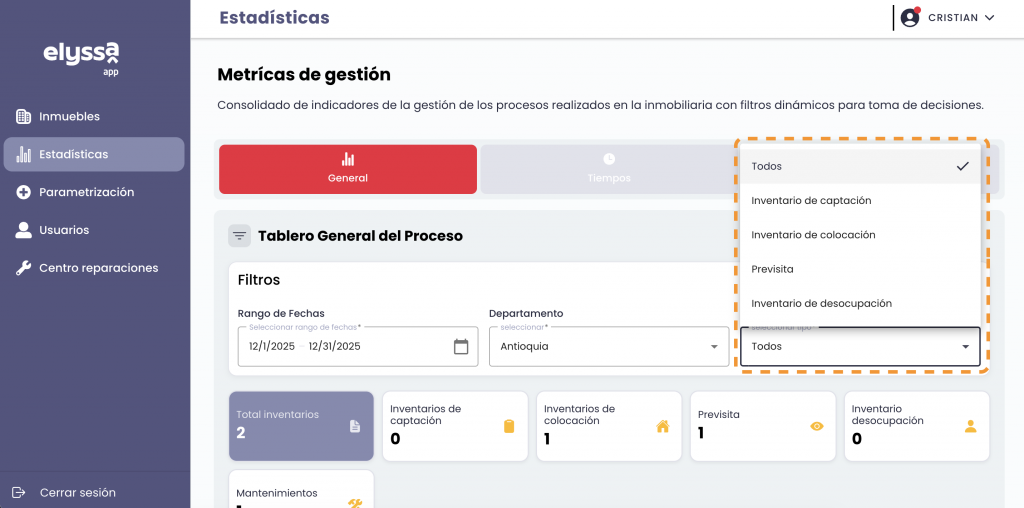Choose Inventario de captación from dropdown list

click(811, 201)
